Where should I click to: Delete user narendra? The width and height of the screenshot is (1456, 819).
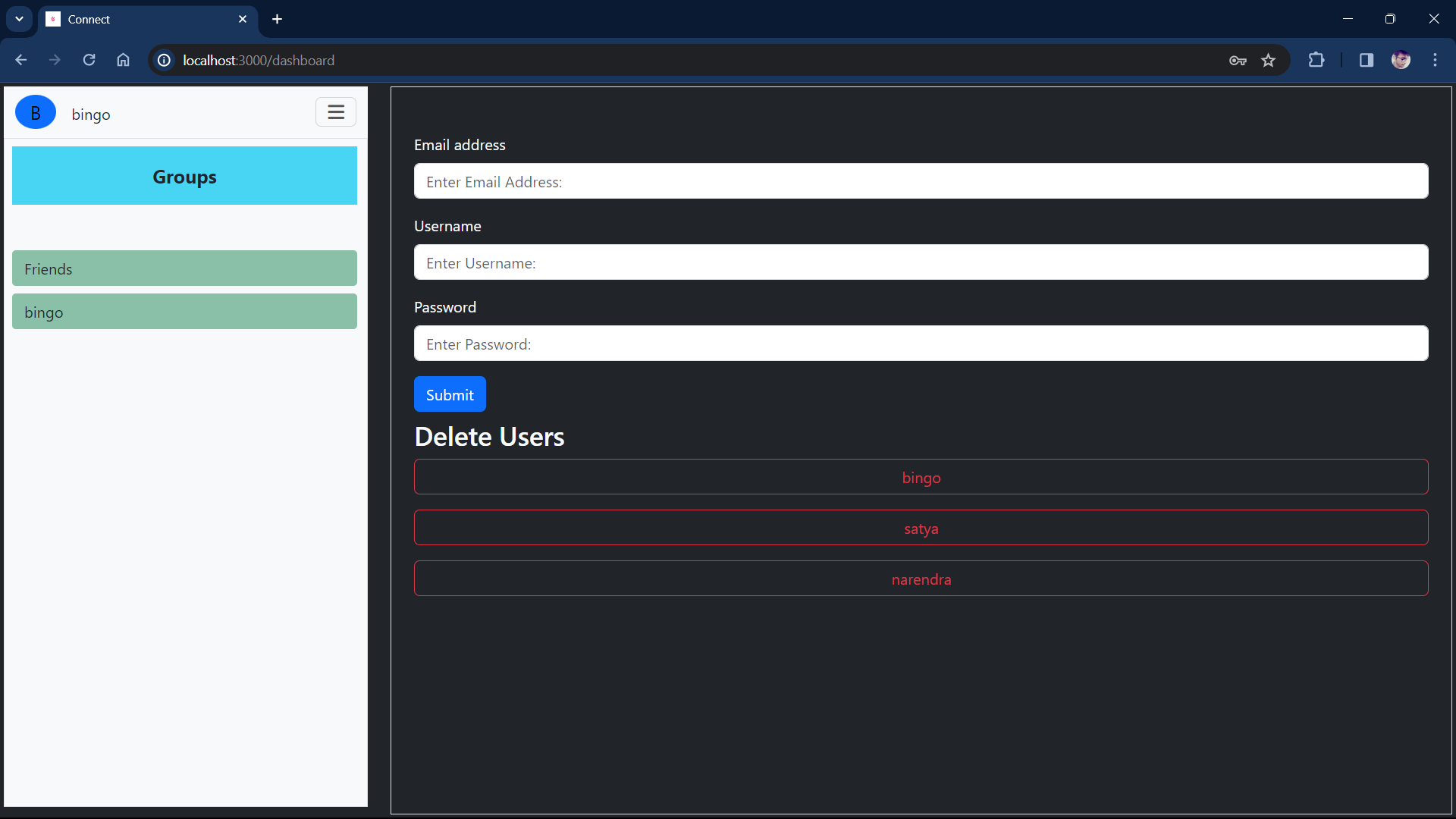[x=921, y=579]
